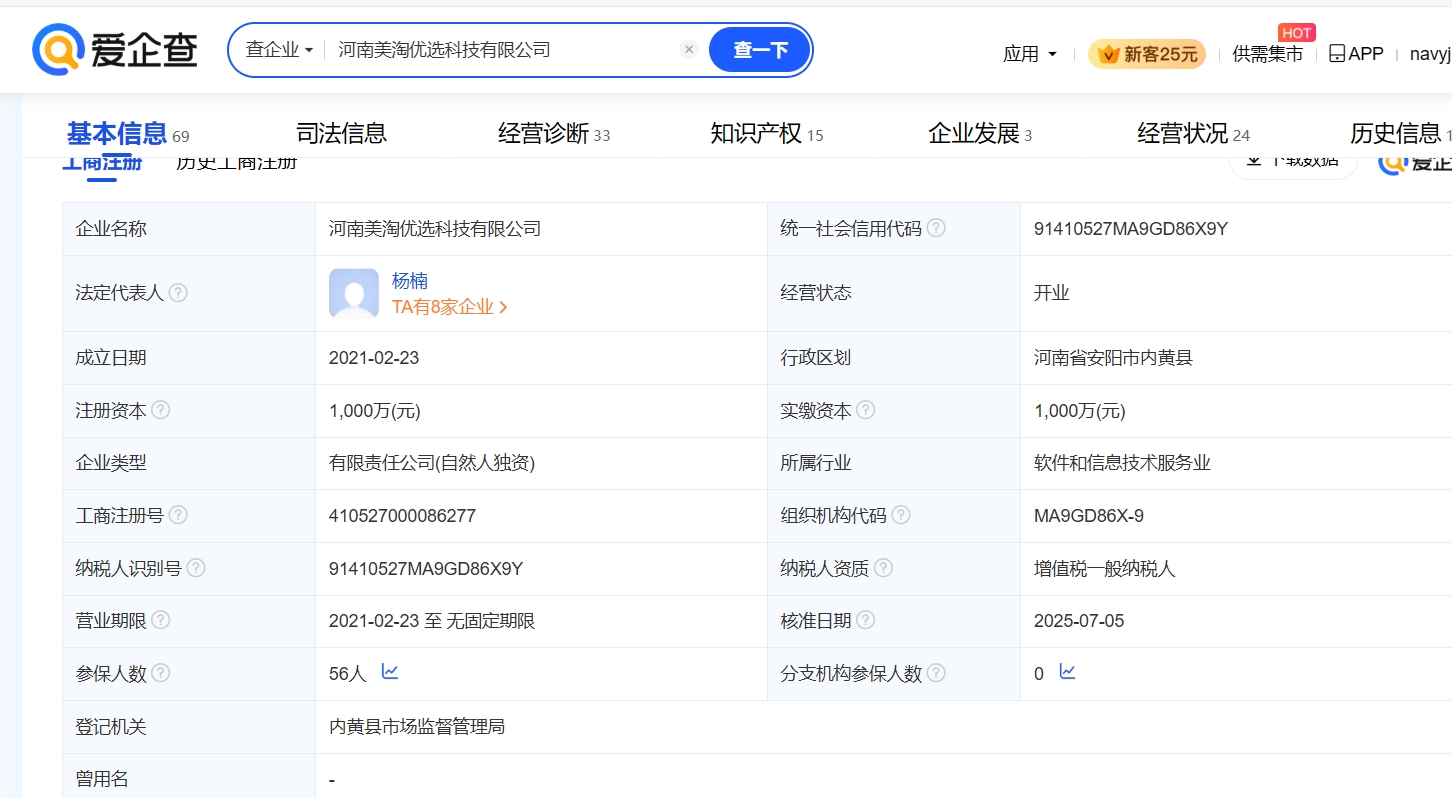
Task: Click help icon beside 统一社会信用代码
Action: click(x=935, y=228)
